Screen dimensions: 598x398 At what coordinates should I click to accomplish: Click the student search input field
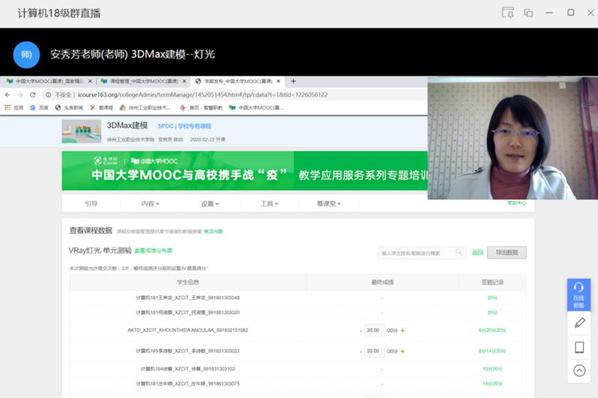point(421,252)
